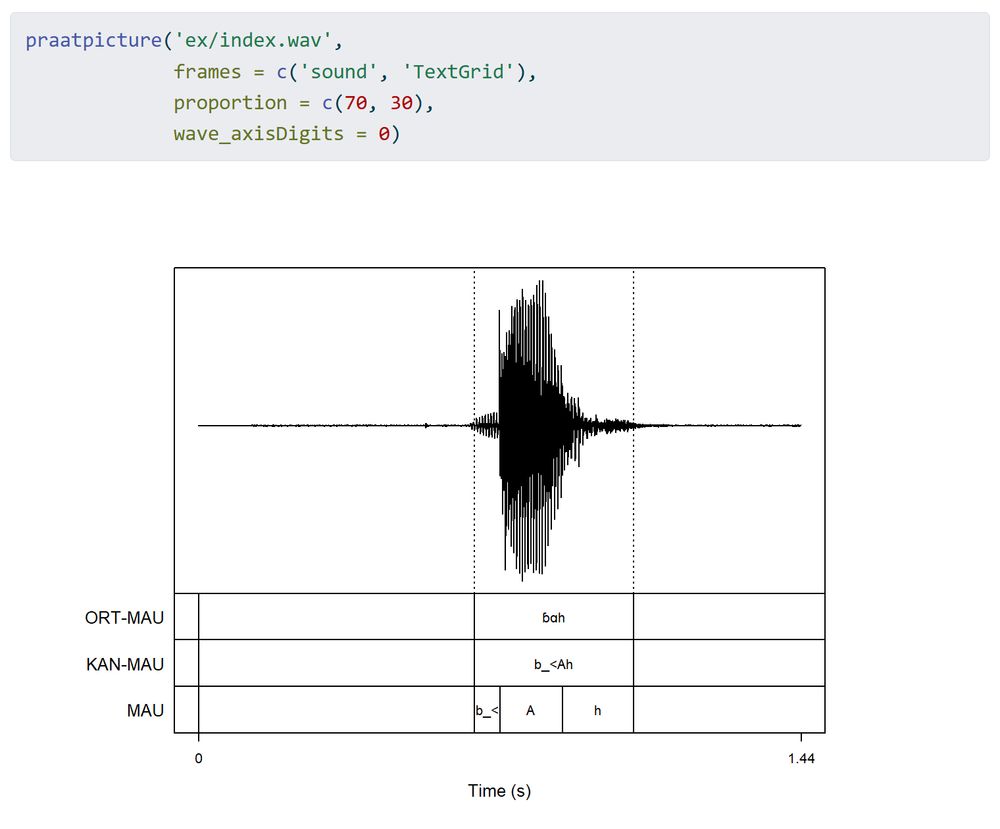
Task: Click the MAU tier label
Action: click(145, 710)
